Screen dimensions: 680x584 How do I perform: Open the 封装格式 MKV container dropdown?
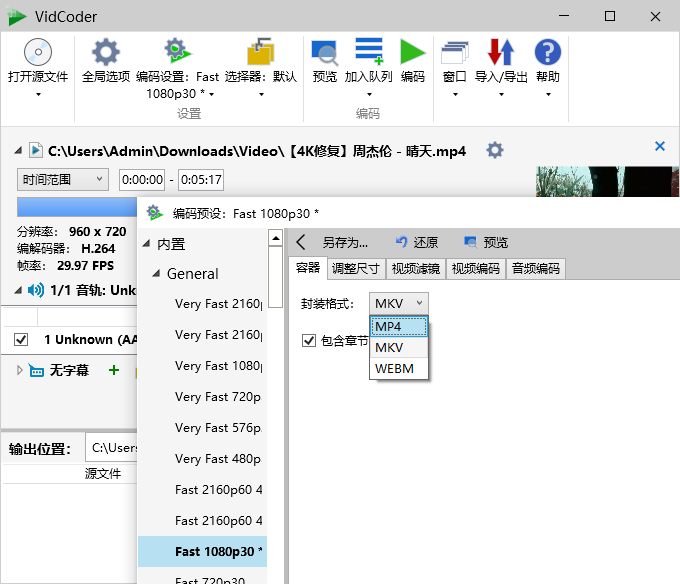click(399, 303)
